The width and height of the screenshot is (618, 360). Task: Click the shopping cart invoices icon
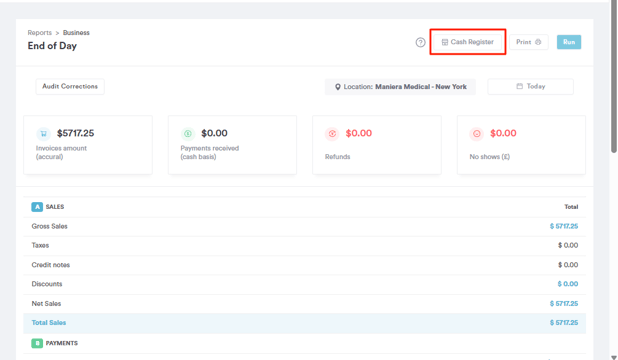(43, 134)
